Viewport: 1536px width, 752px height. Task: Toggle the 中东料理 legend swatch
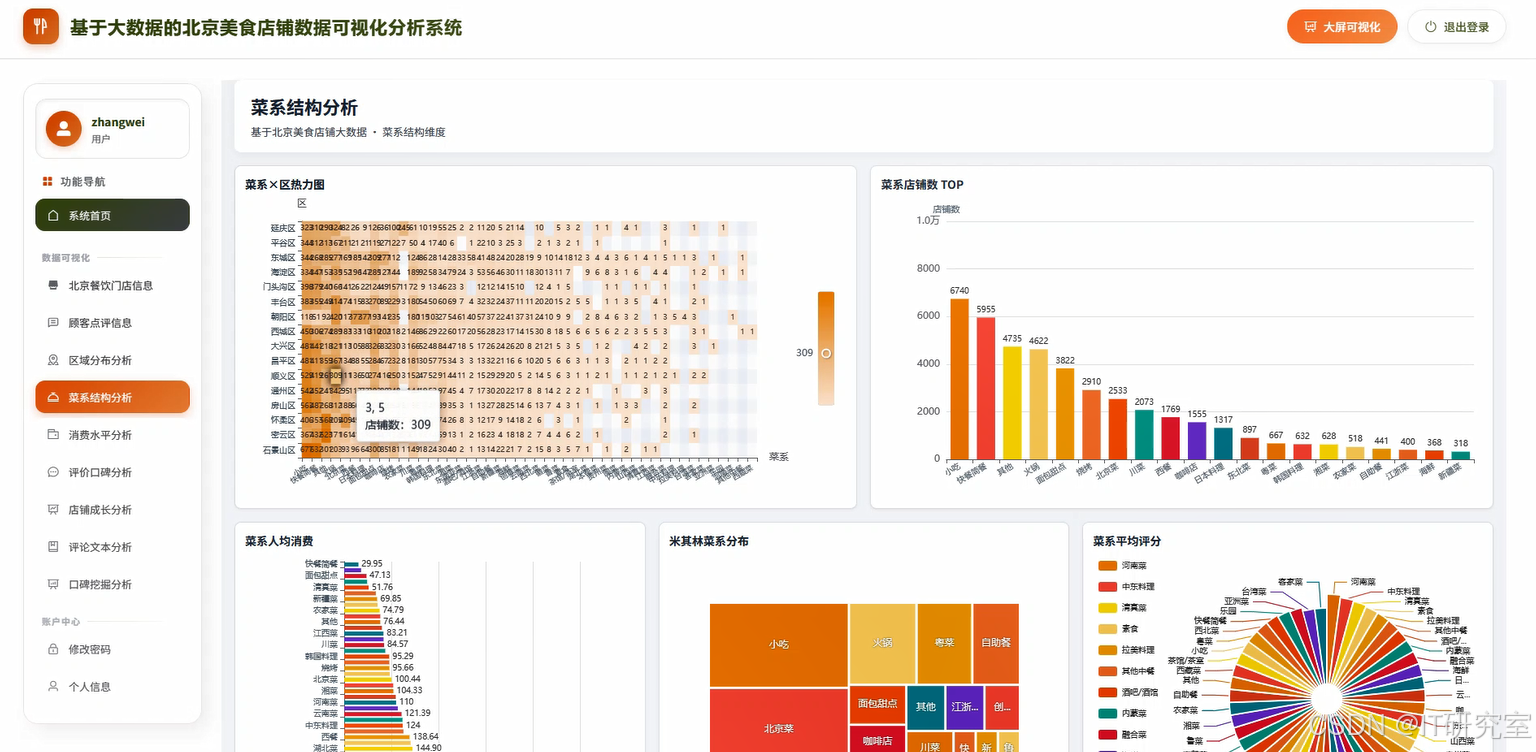(1107, 587)
